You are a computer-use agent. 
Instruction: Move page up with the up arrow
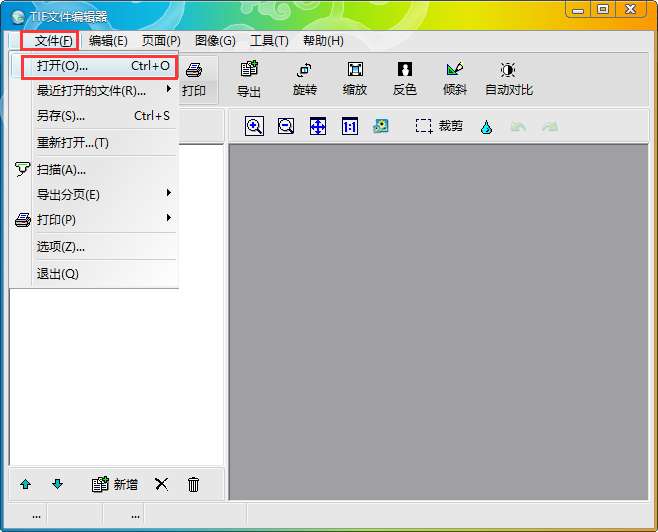pos(26,484)
